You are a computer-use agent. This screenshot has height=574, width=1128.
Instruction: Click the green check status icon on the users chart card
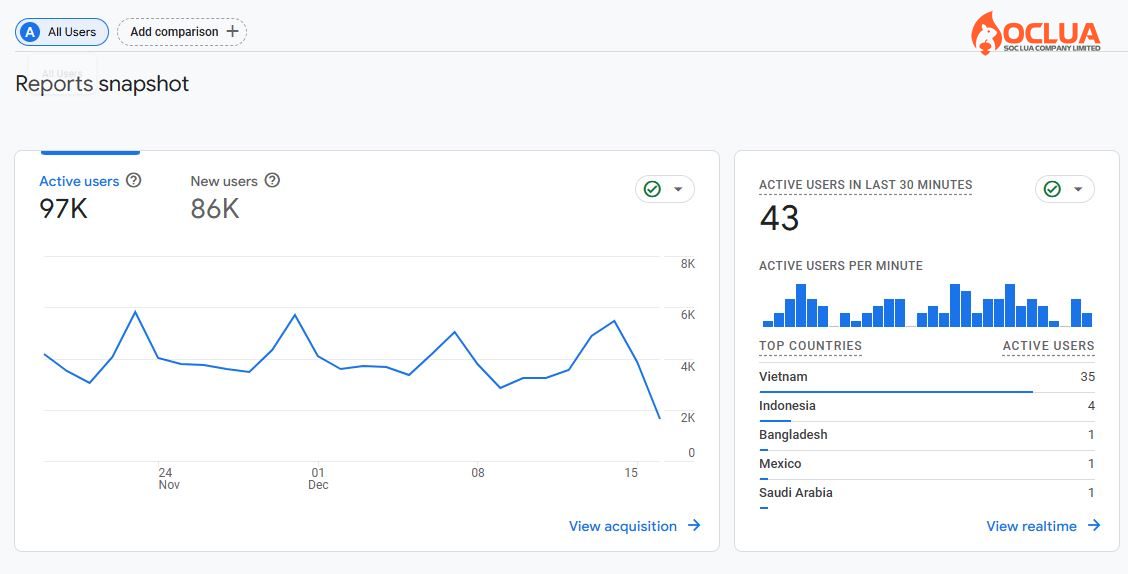click(652, 189)
